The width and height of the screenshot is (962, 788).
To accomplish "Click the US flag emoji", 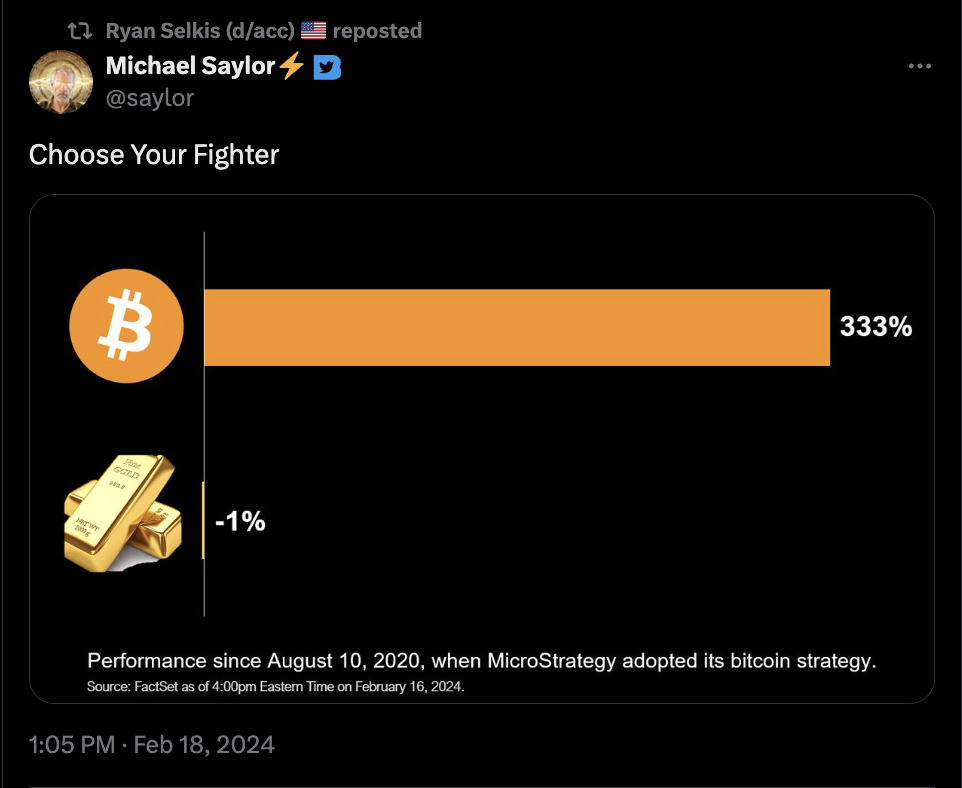I will pos(313,31).
